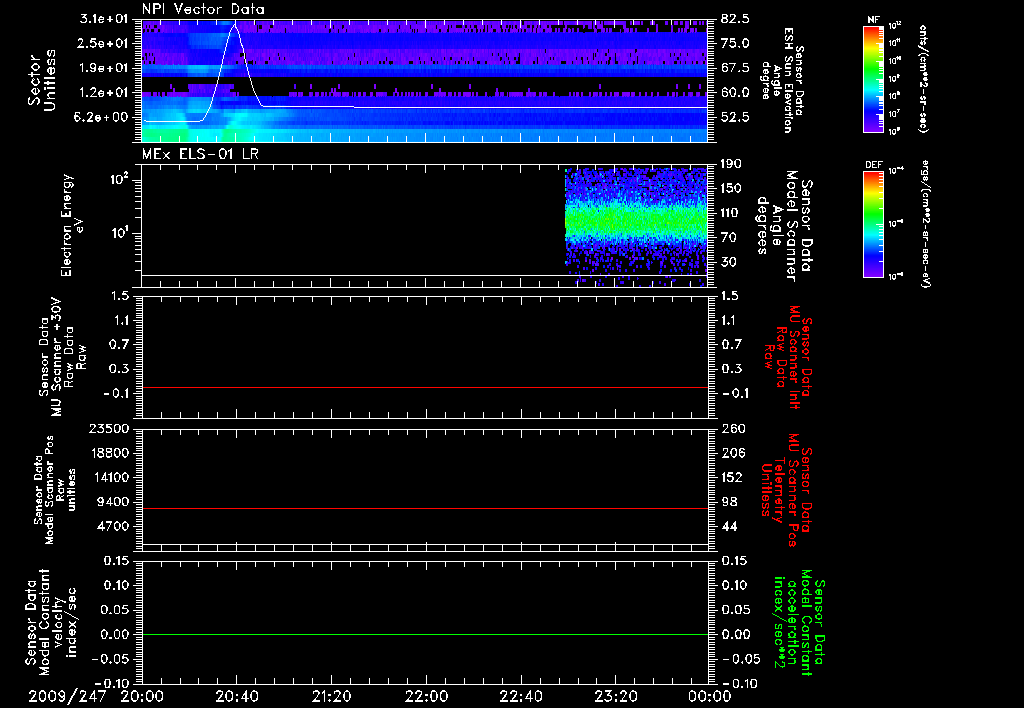The image size is (1024, 708).
Task: Click the "20:40" time axis label
Action: (236, 696)
